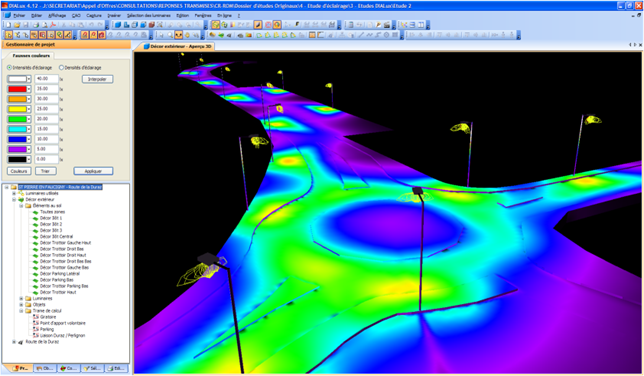Click the yellow color swatch

[17, 109]
